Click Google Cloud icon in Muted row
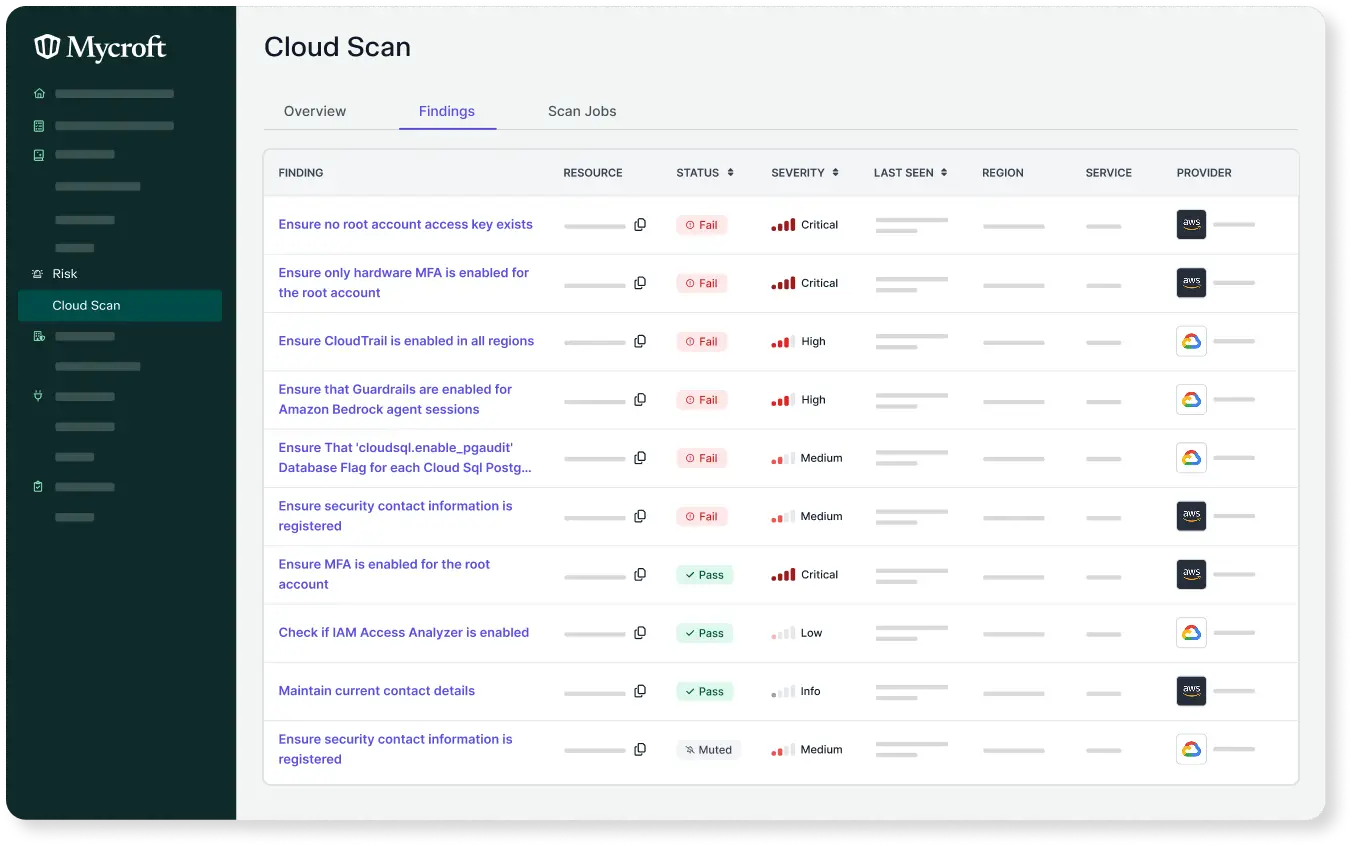This screenshot has width=1352, height=847. 1191,750
